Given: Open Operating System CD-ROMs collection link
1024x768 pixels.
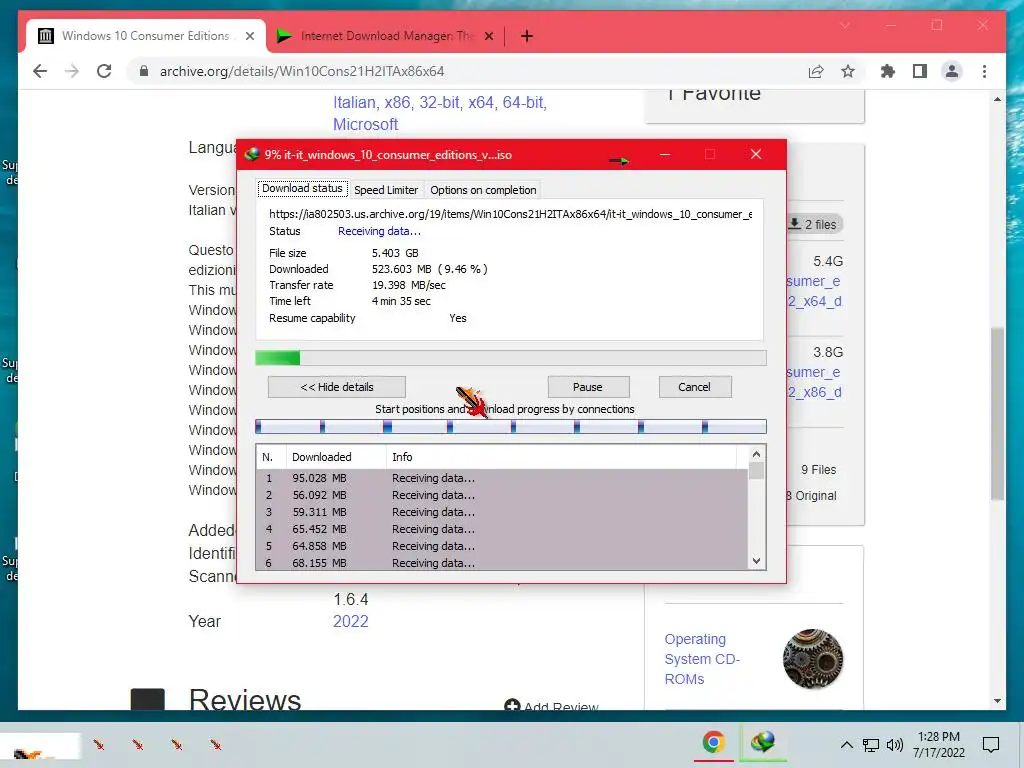Looking at the screenshot, I should click(x=701, y=659).
